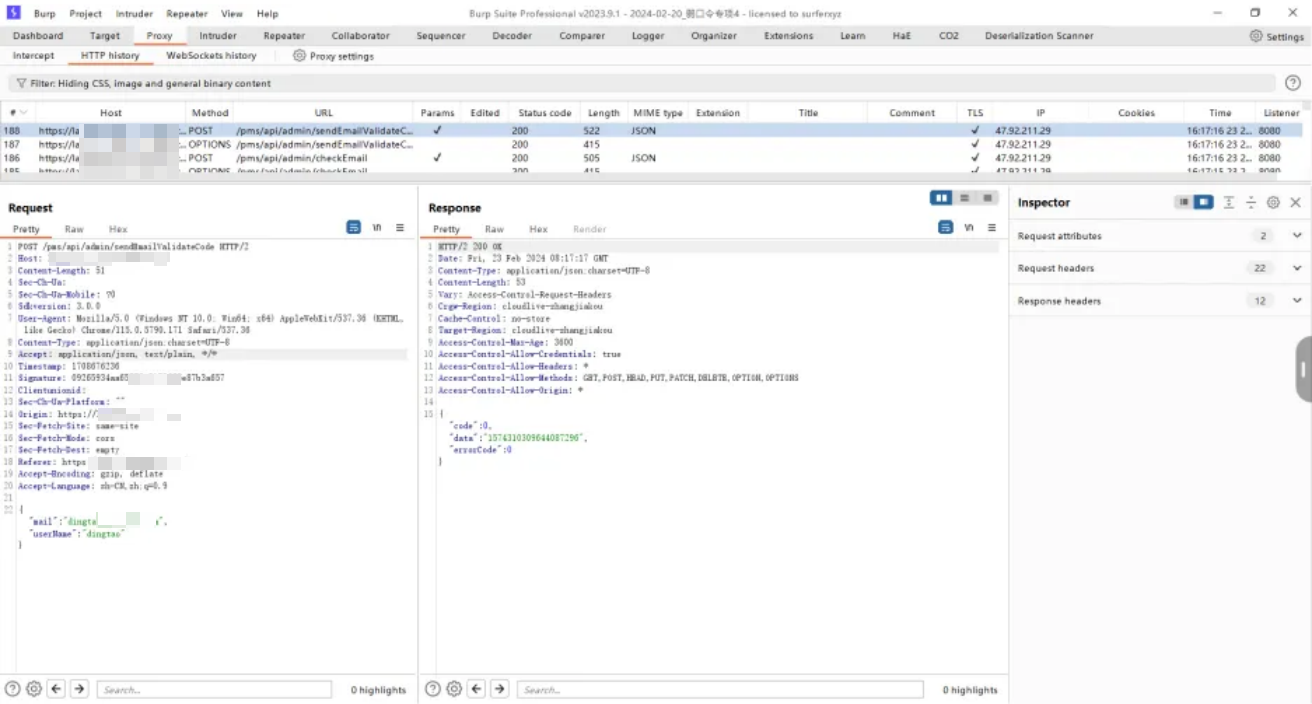Open the Intruder menu in menu bar

[x=133, y=14]
